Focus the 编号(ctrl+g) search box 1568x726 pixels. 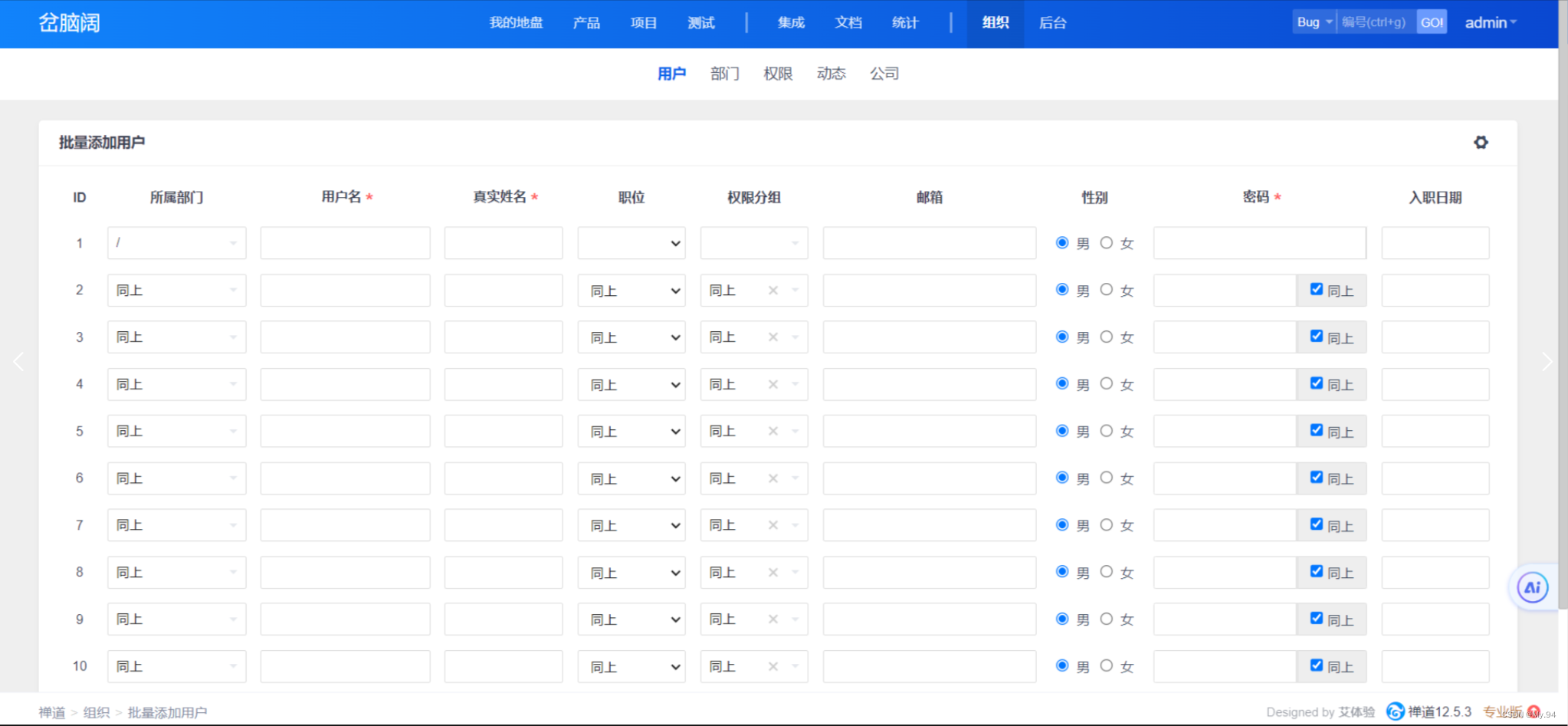point(1376,22)
